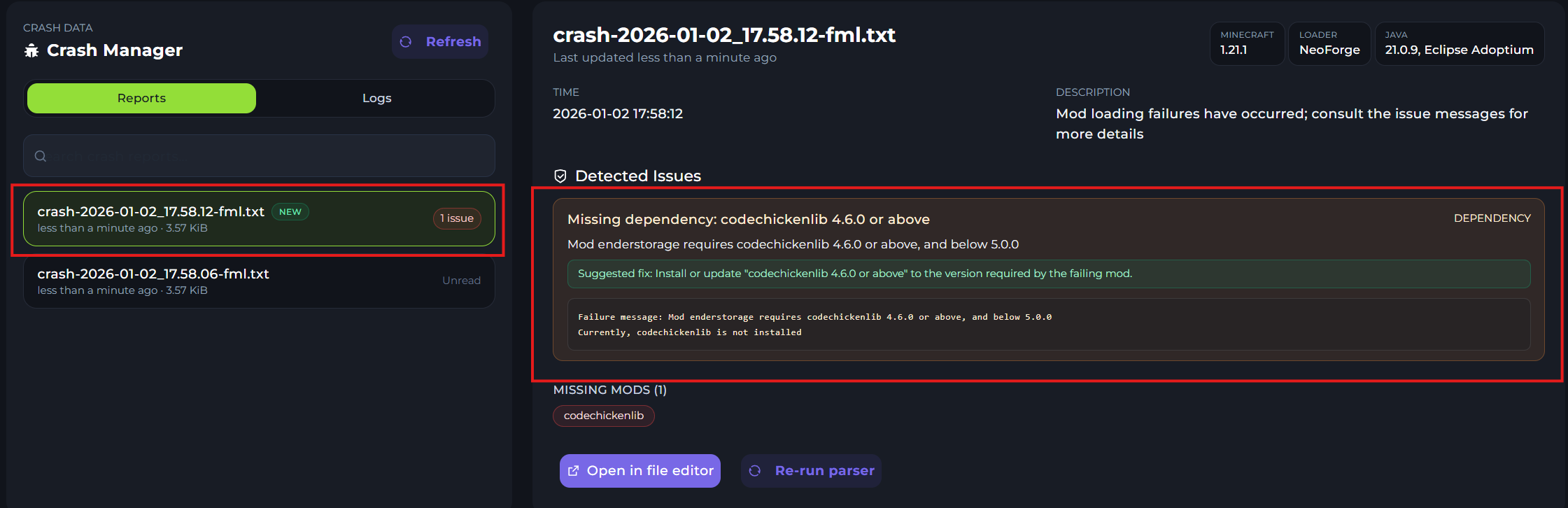Switch to the Logs tab

click(376, 99)
